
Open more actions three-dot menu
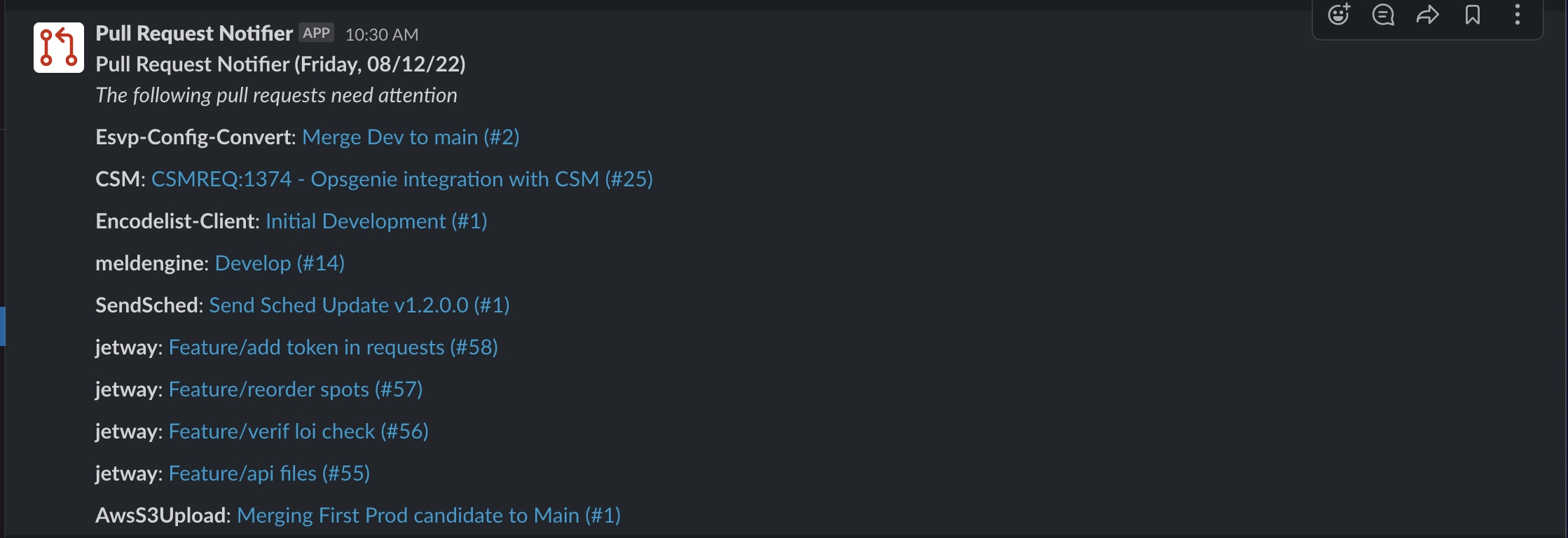(1518, 15)
